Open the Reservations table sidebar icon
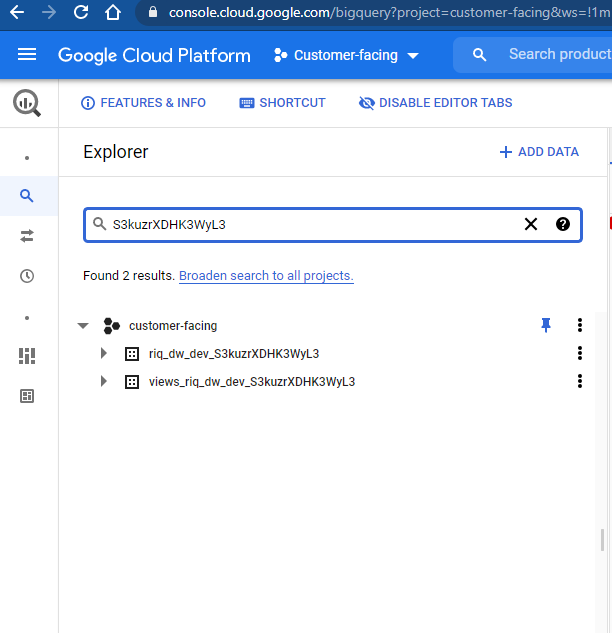 [x=27, y=396]
